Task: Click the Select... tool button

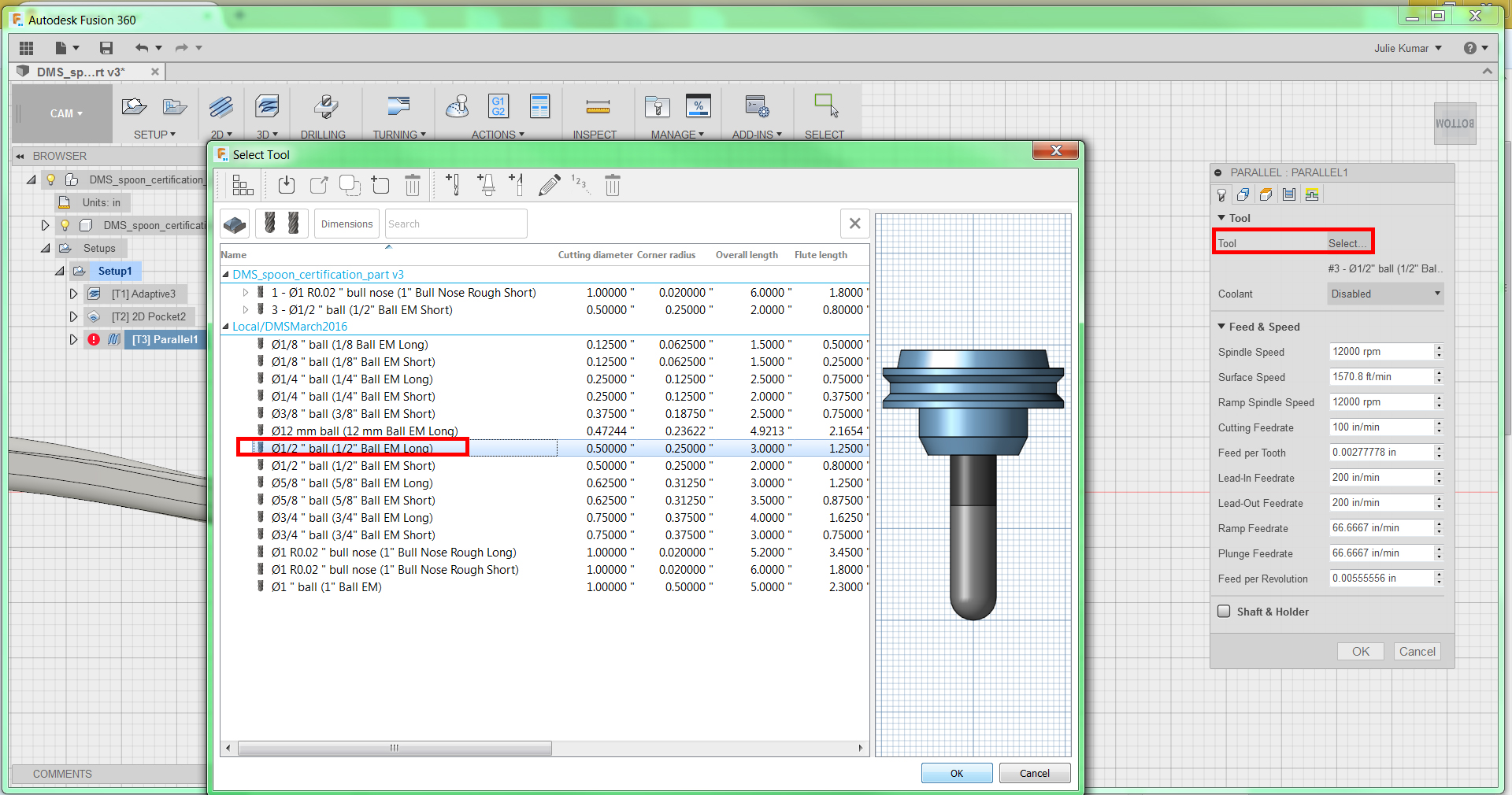Action: pos(1347,243)
